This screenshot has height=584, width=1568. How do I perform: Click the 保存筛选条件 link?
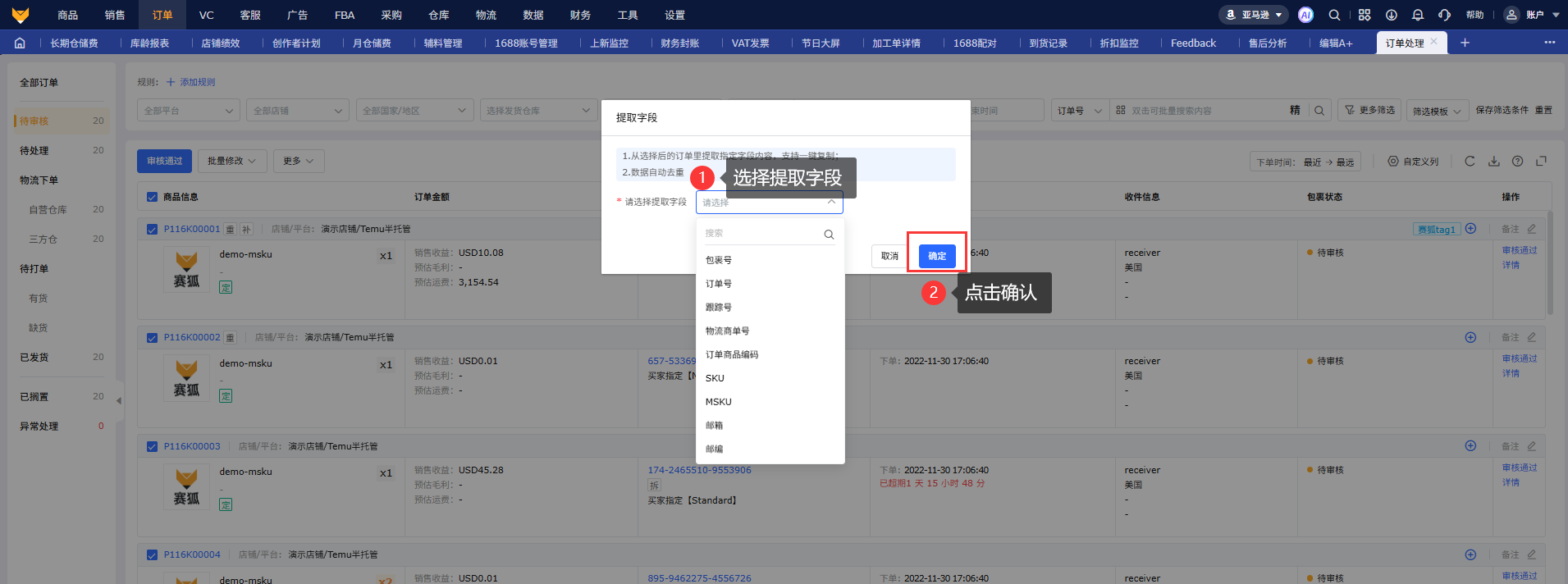click(x=1502, y=110)
